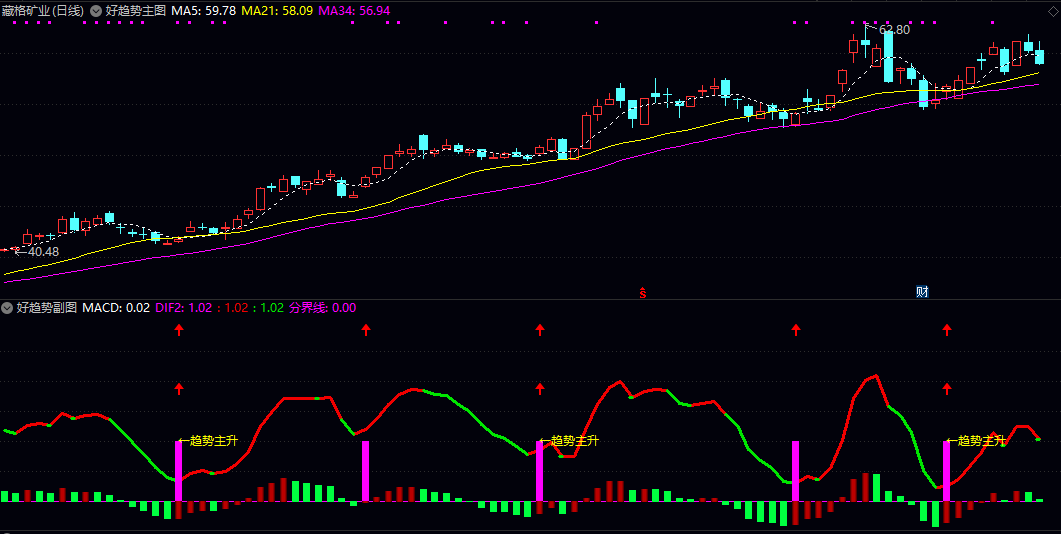Open the dropdown chevron beside 藏格矿业(日线)
1061x534 pixels.
pyautogui.click(x=95, y=11)
